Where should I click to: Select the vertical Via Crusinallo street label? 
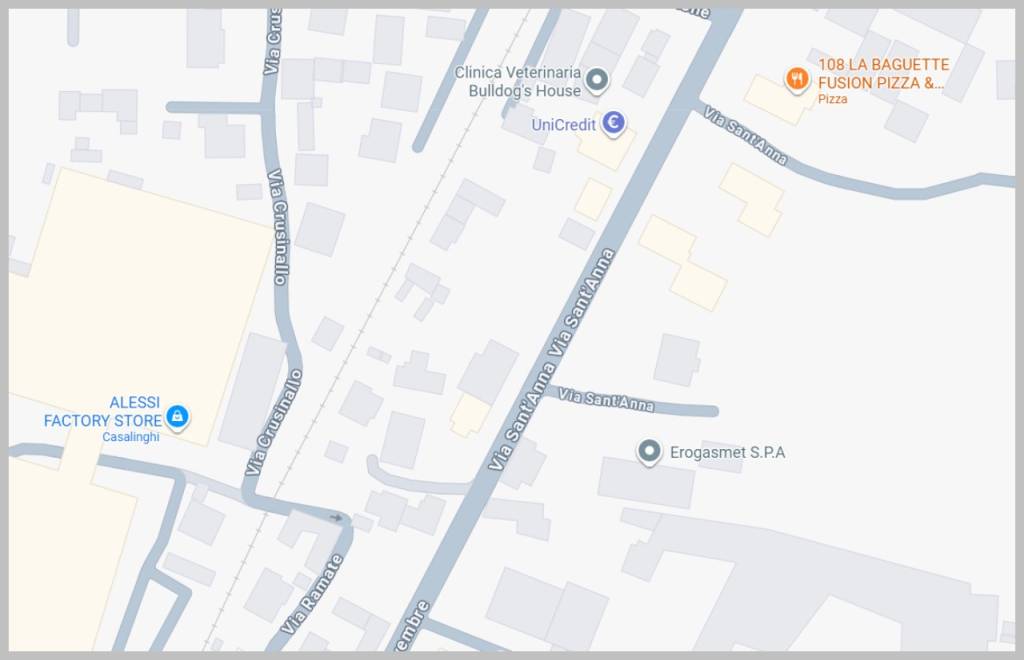(x=278, y=227)
